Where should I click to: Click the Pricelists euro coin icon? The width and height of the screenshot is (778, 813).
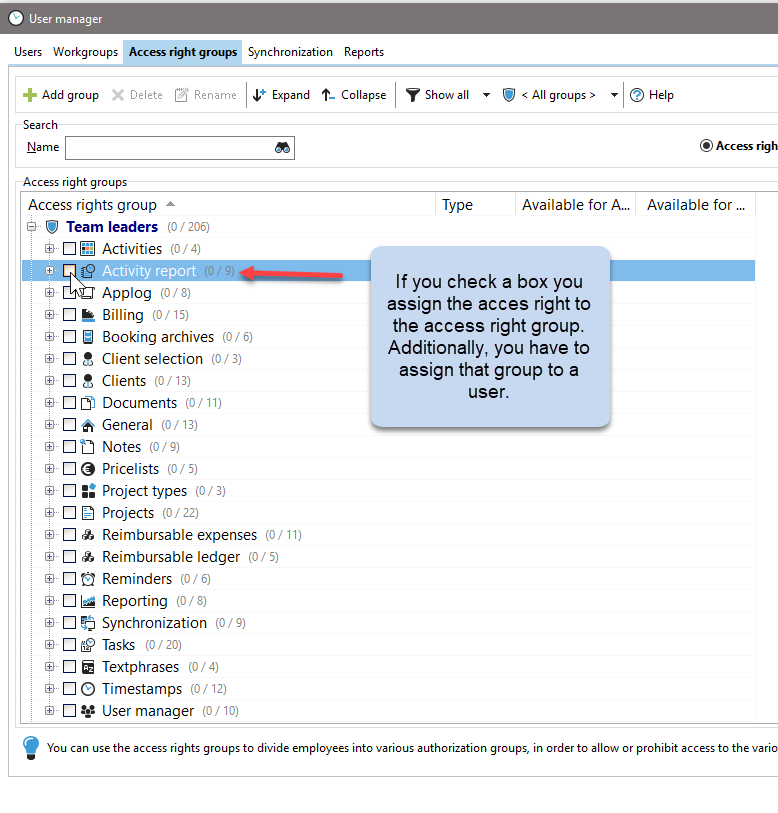87,469
